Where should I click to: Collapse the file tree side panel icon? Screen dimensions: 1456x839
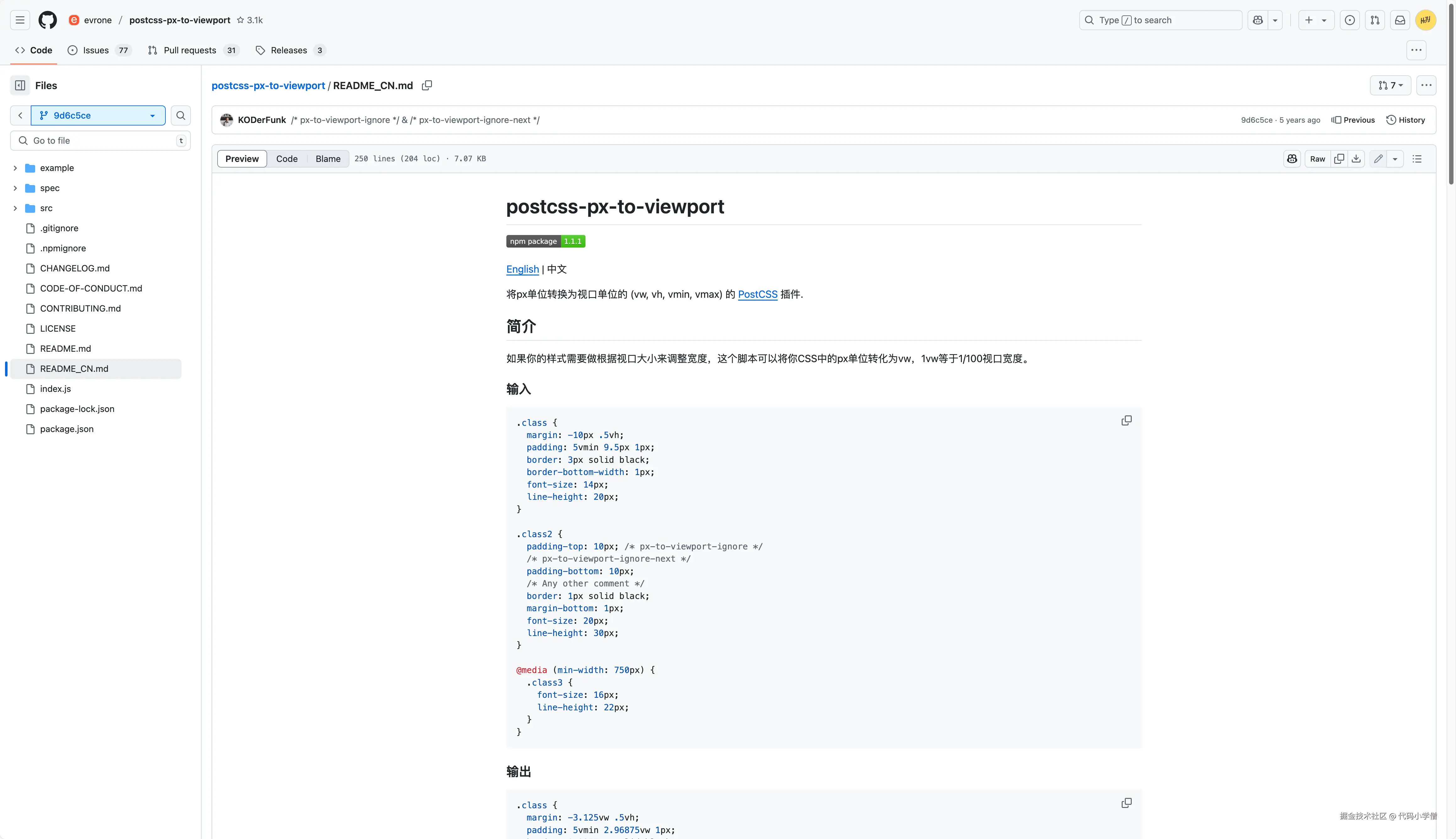[x=20, y=85]
